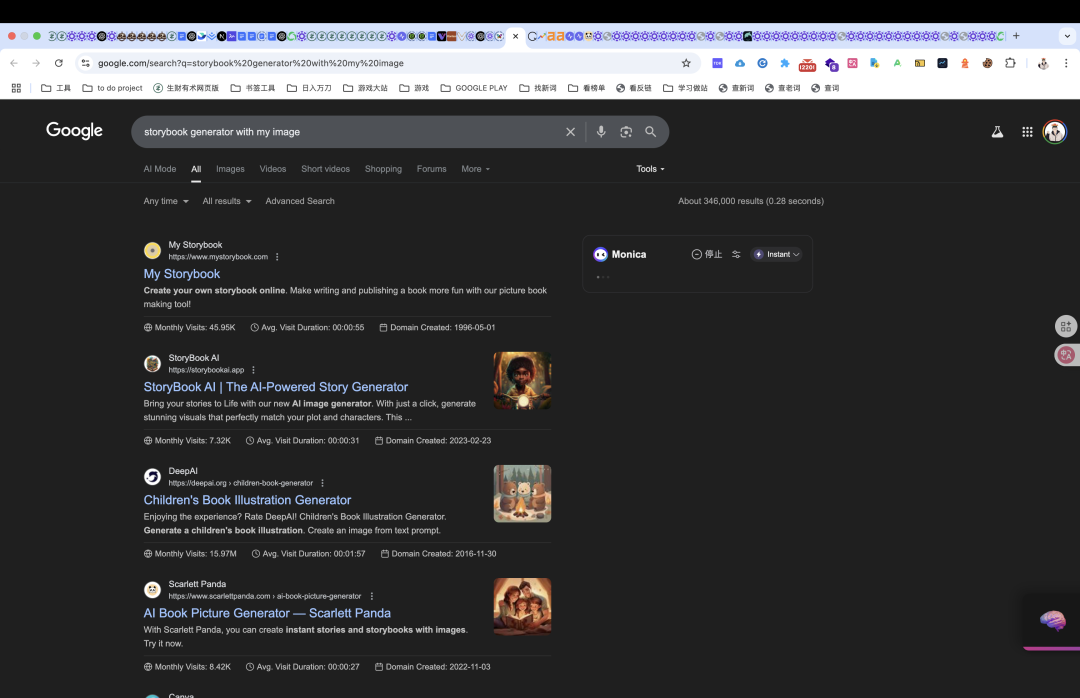Screen dimensions: 1080x698
Task: Bookmark this page with star icon
Action: point(686,63)
